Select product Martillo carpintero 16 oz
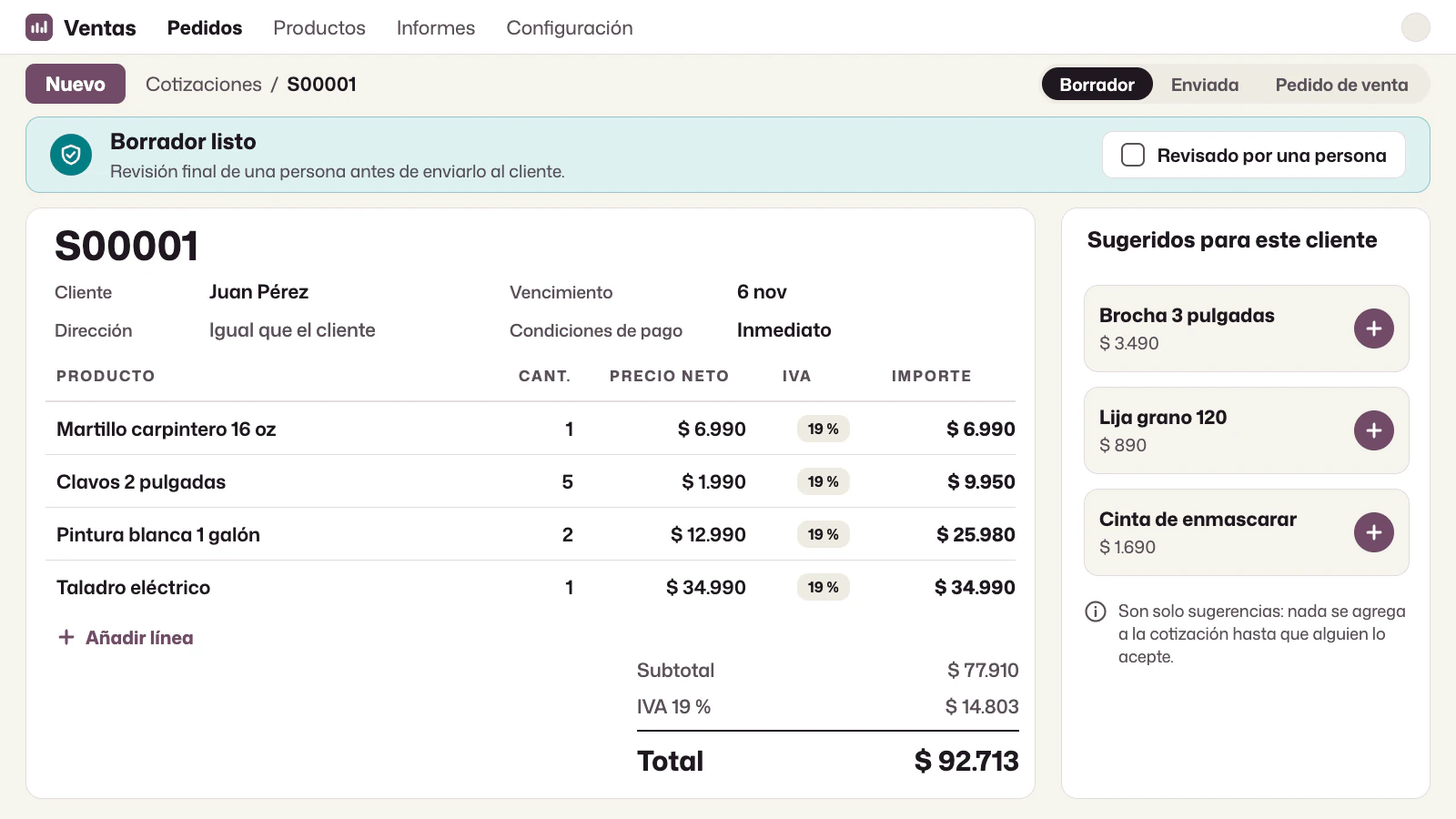 coord(166,429)
